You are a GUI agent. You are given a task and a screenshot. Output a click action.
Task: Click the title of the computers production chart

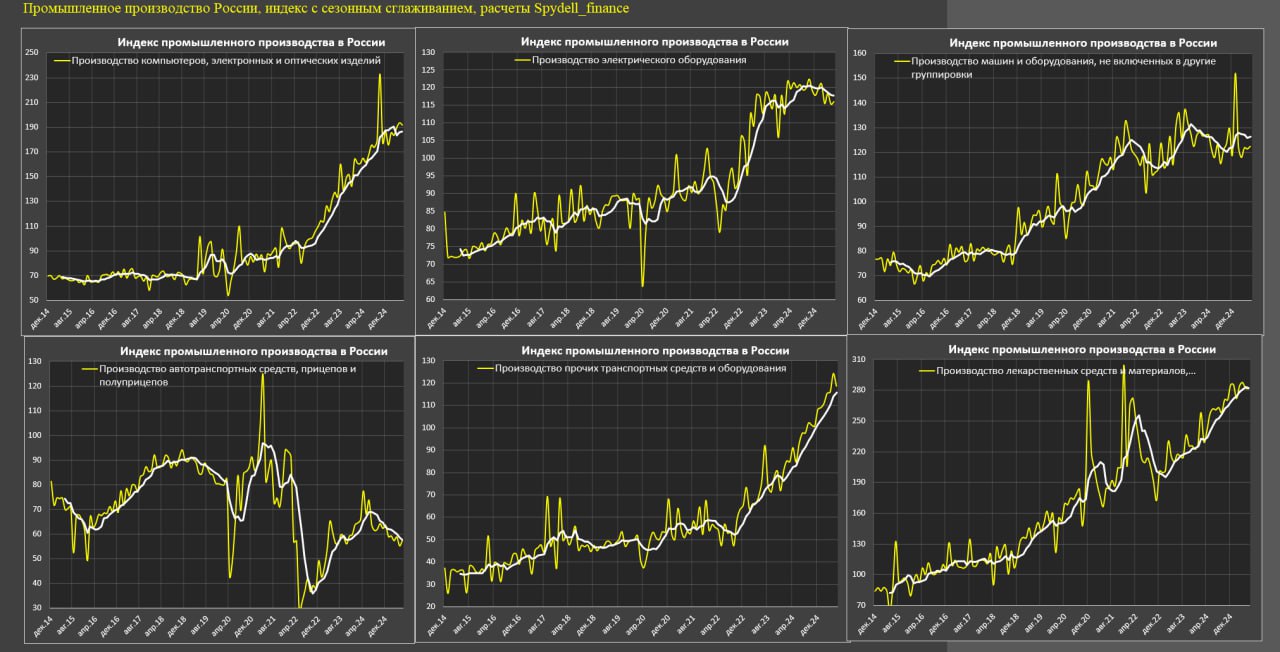pyautogui.click(x=251, y=42)
